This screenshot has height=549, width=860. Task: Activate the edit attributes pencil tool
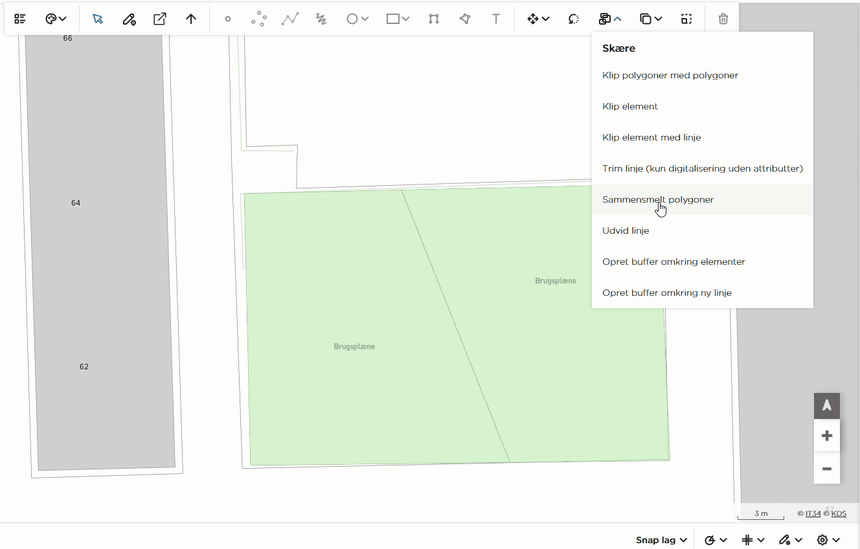(129, 19)
